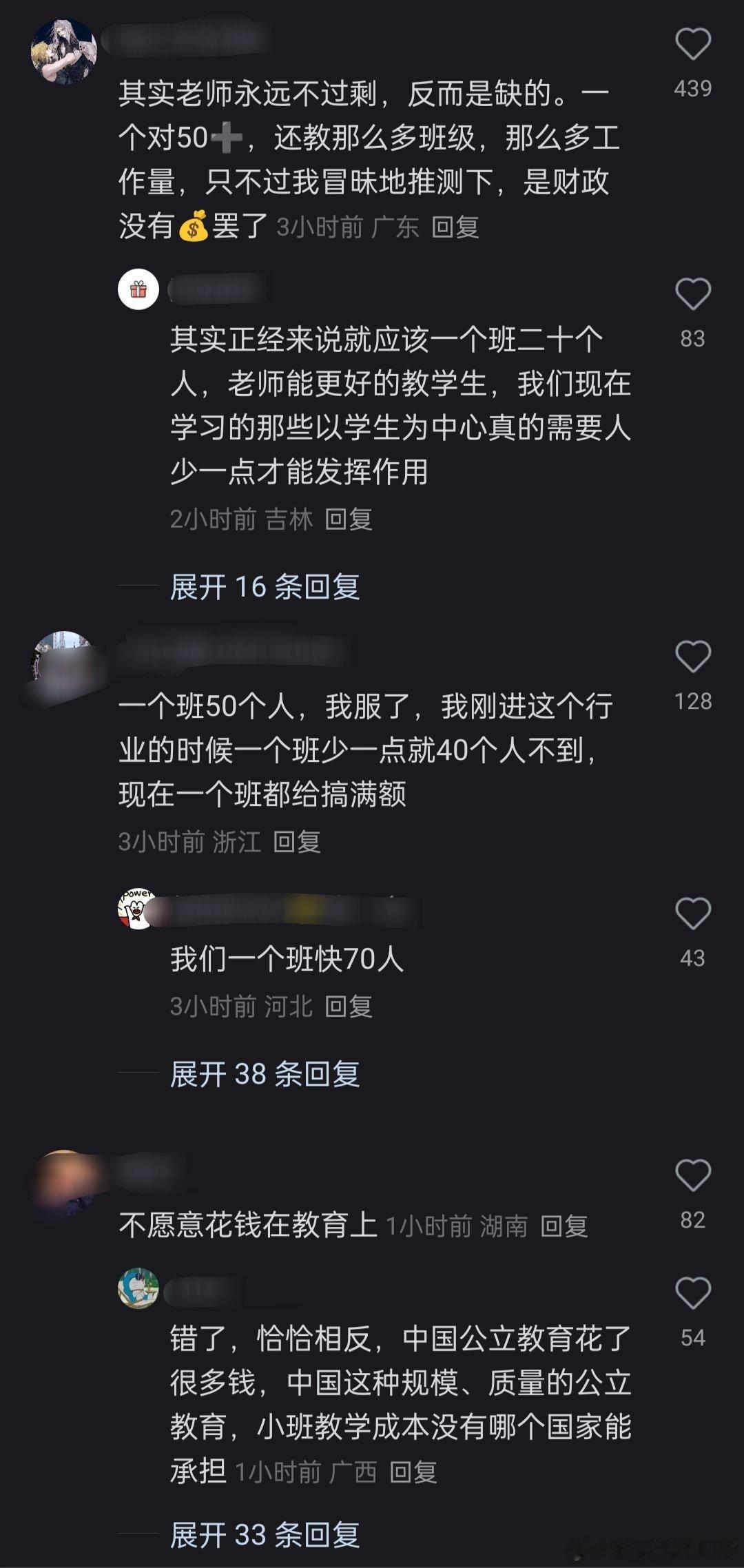Reply to the Guangxi comment
This screenshot has width=744, height=1568.
pos(413,1473)
